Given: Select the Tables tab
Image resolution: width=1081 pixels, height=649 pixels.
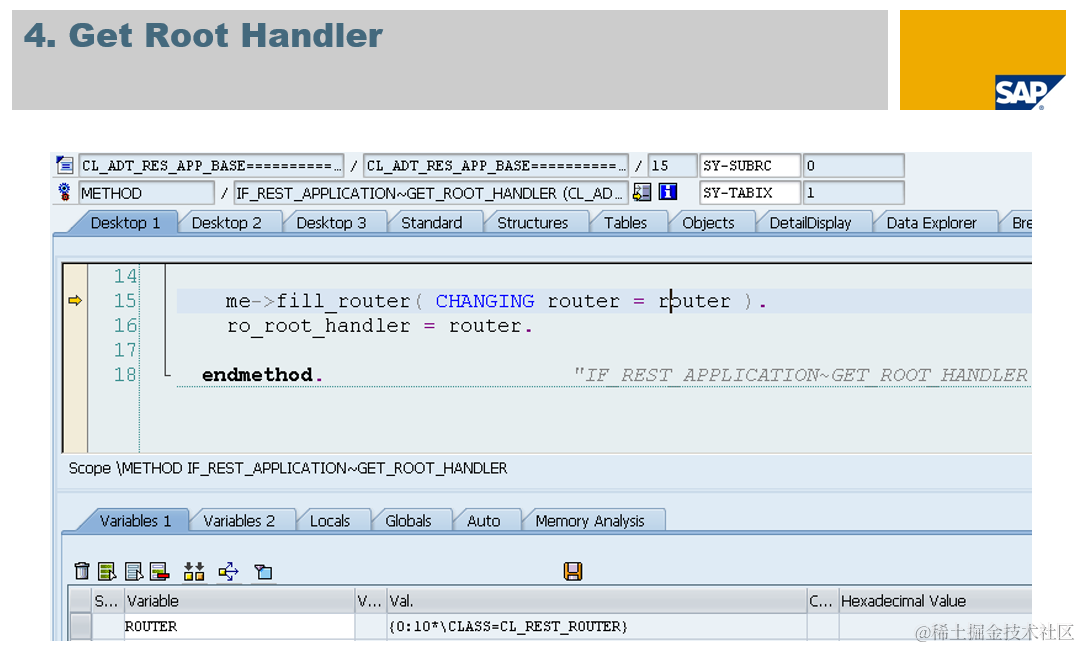Looking at the screenshot, I should tap(625, 223).
